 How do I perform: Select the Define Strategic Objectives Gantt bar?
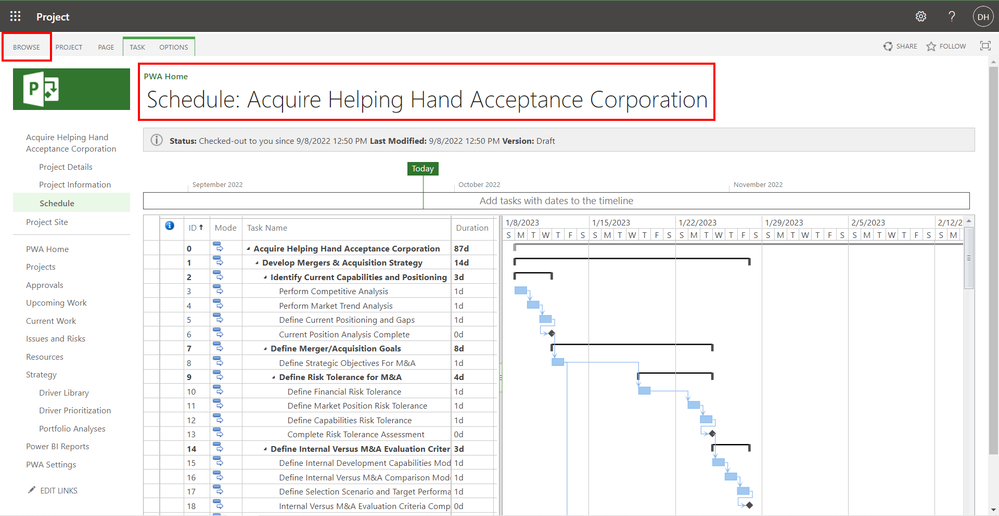[x=557, y=362]
